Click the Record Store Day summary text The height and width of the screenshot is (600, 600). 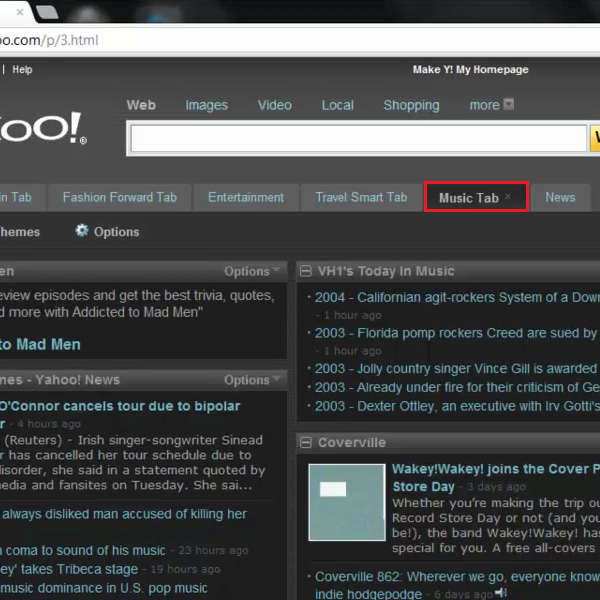(x=496, y=525)
